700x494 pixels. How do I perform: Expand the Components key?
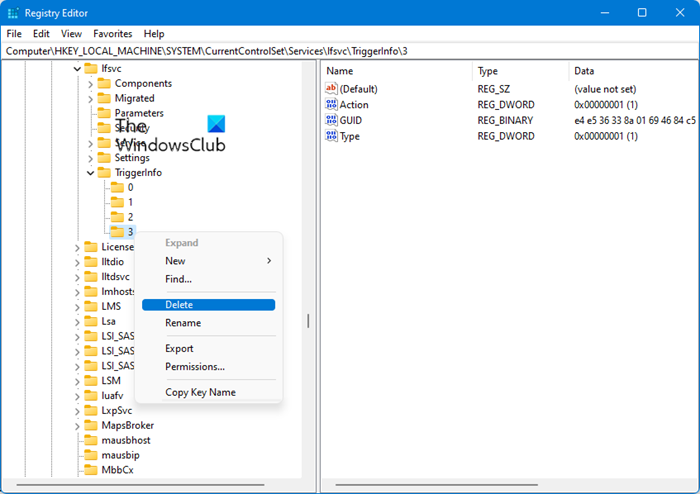90,84
